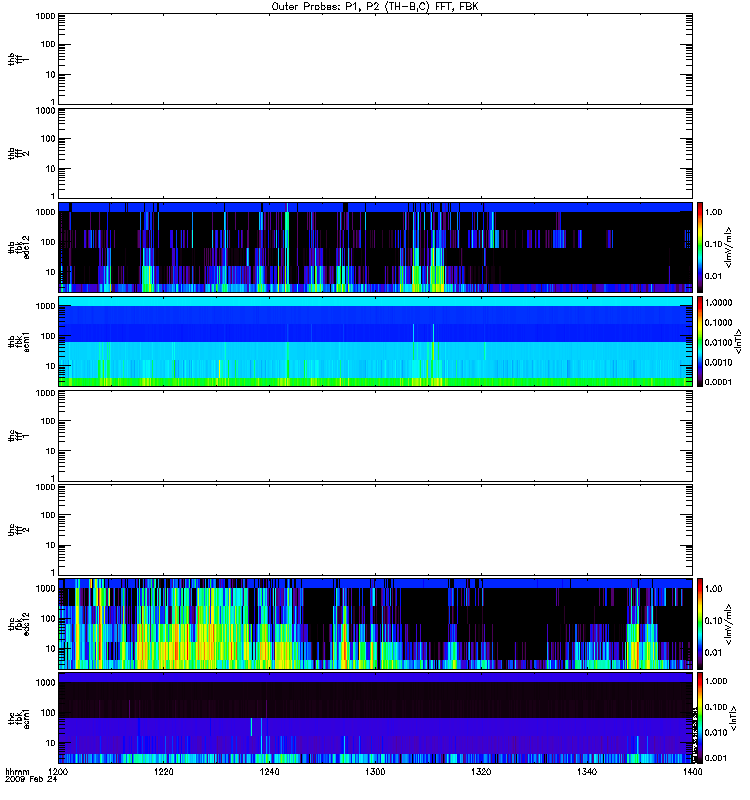Click the "thc fbk edc12" panel label

(x=19, y=624)
